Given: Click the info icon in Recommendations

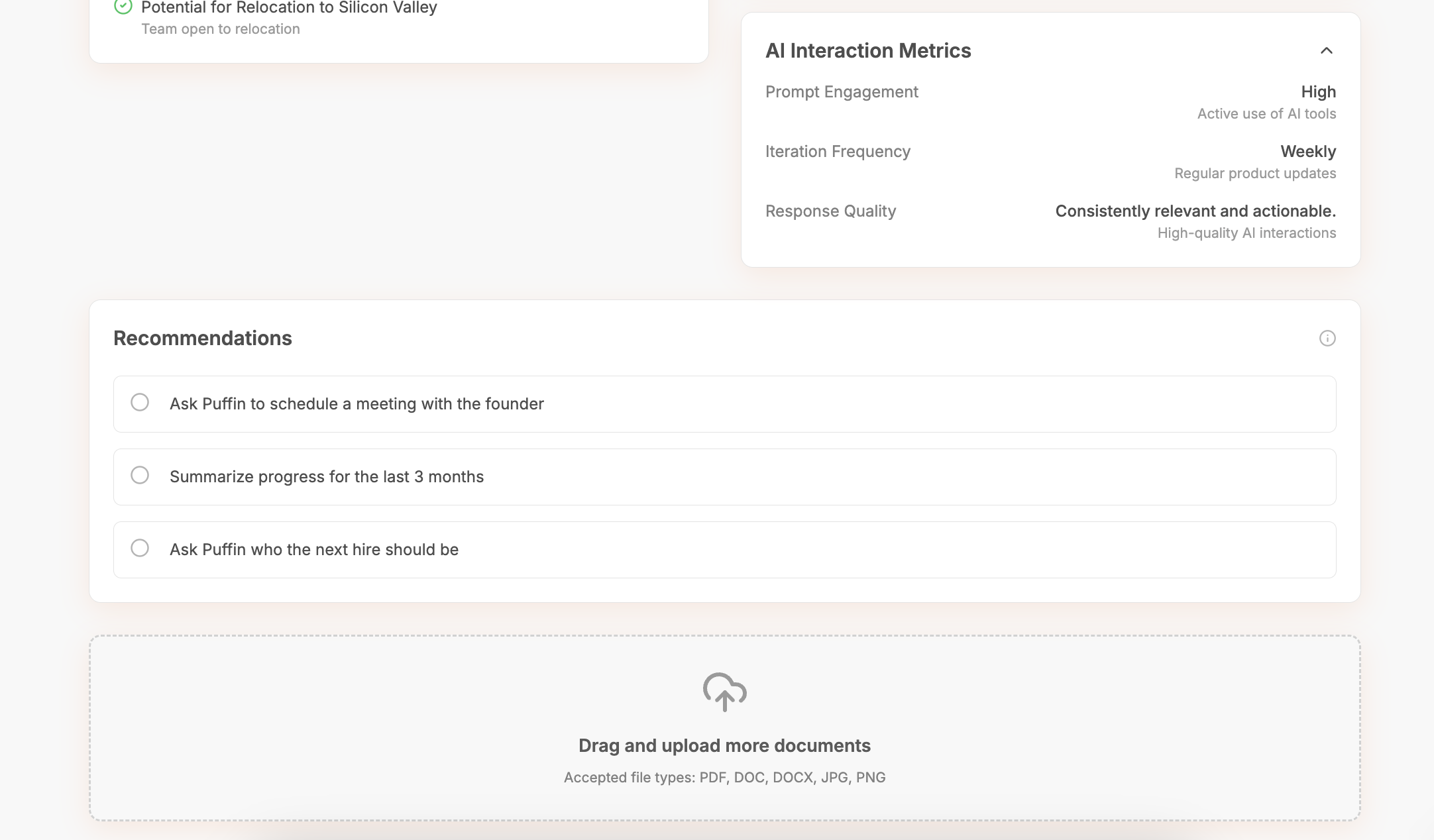Looking at the screenshot, I should [x=1327, y=339].
